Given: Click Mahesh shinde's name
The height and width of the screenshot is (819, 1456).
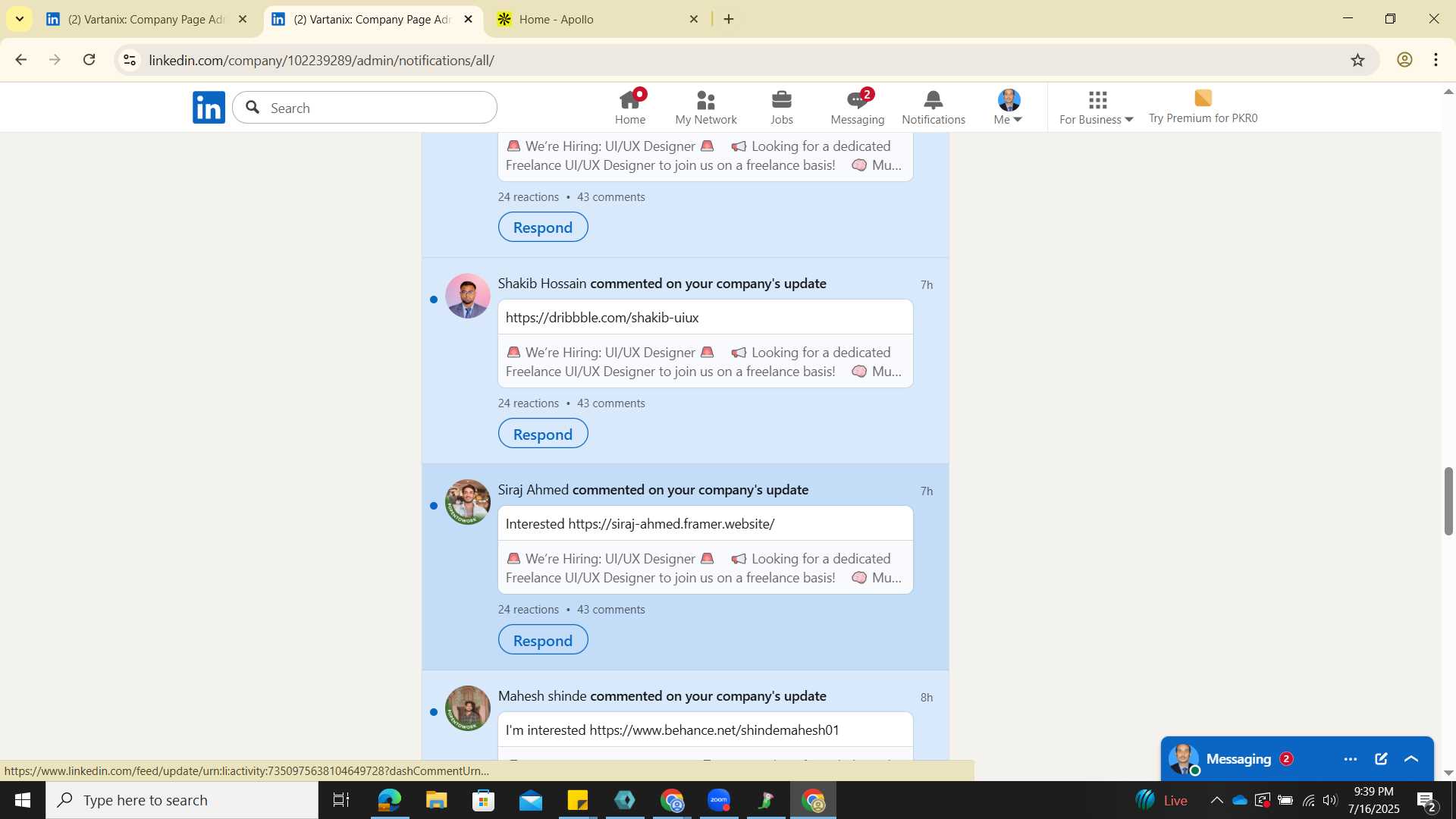Looking at the screenshot, I should tap(542, 695).
